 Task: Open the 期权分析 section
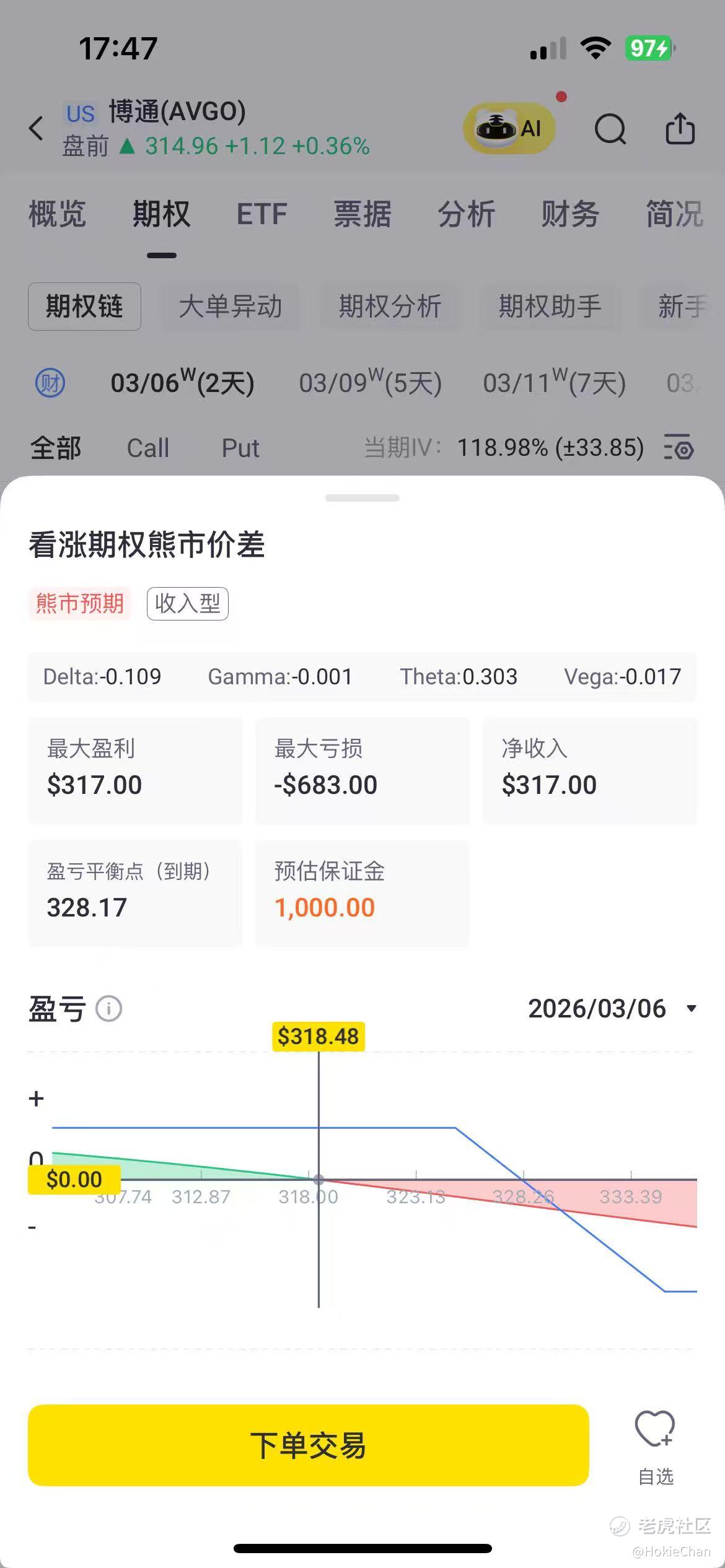coord(390,307)
